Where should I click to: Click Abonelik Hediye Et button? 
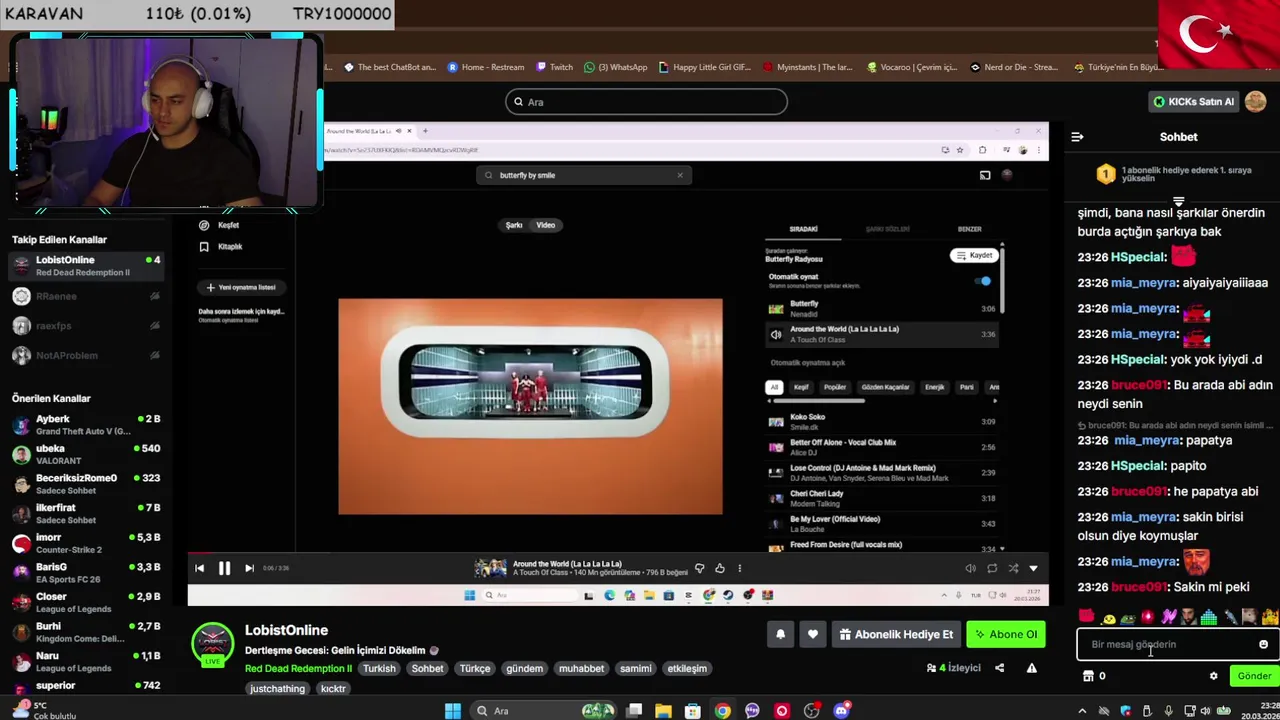pos(895,634)
